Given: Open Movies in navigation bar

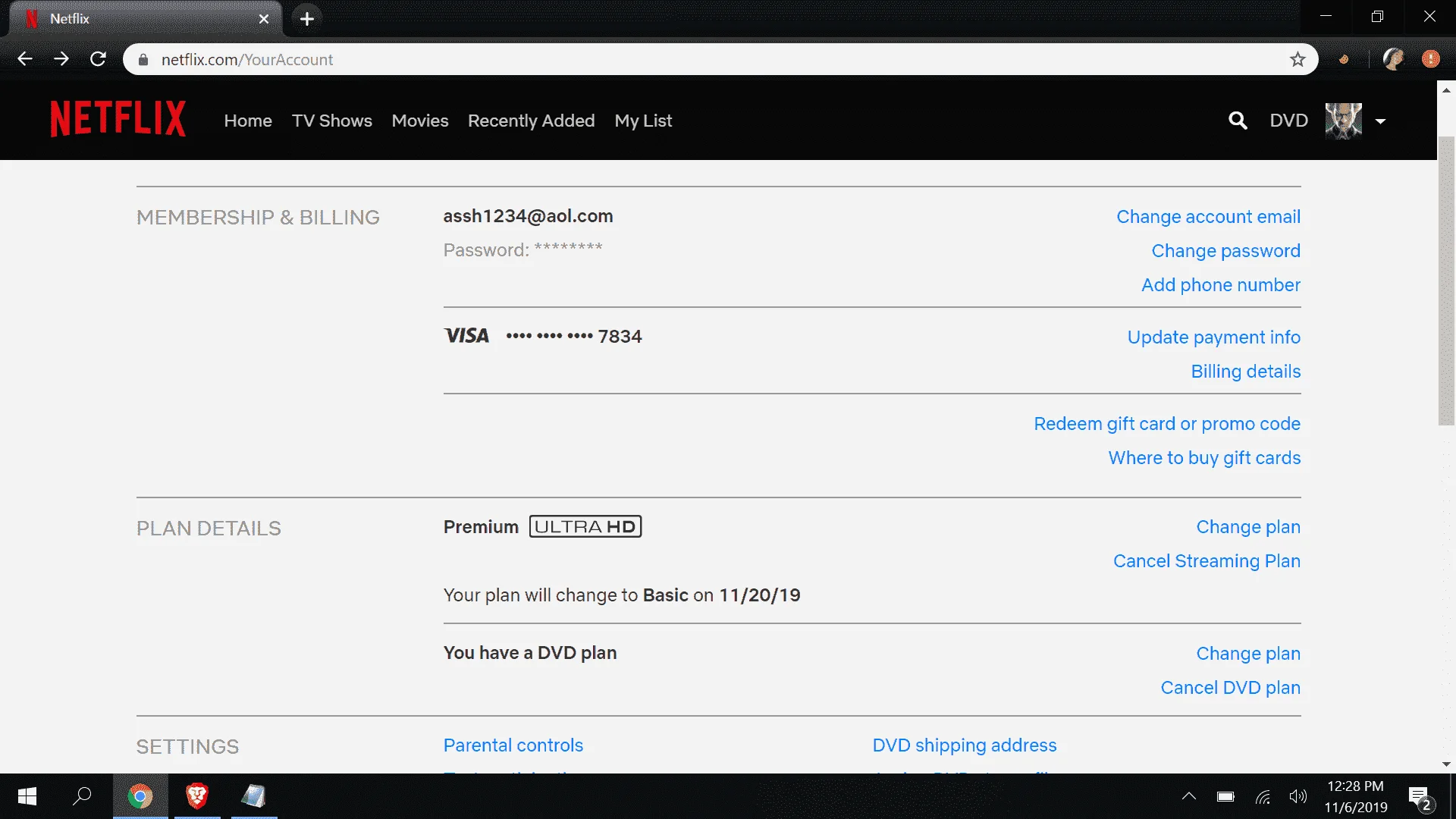Looking at the screenshot, I should [420, 121].
